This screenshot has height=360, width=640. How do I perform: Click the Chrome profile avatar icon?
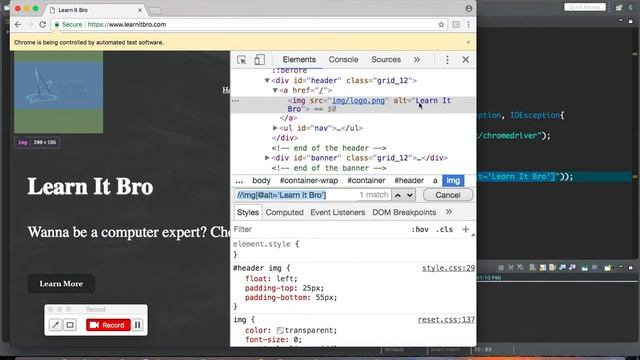[x=469, y=8]
